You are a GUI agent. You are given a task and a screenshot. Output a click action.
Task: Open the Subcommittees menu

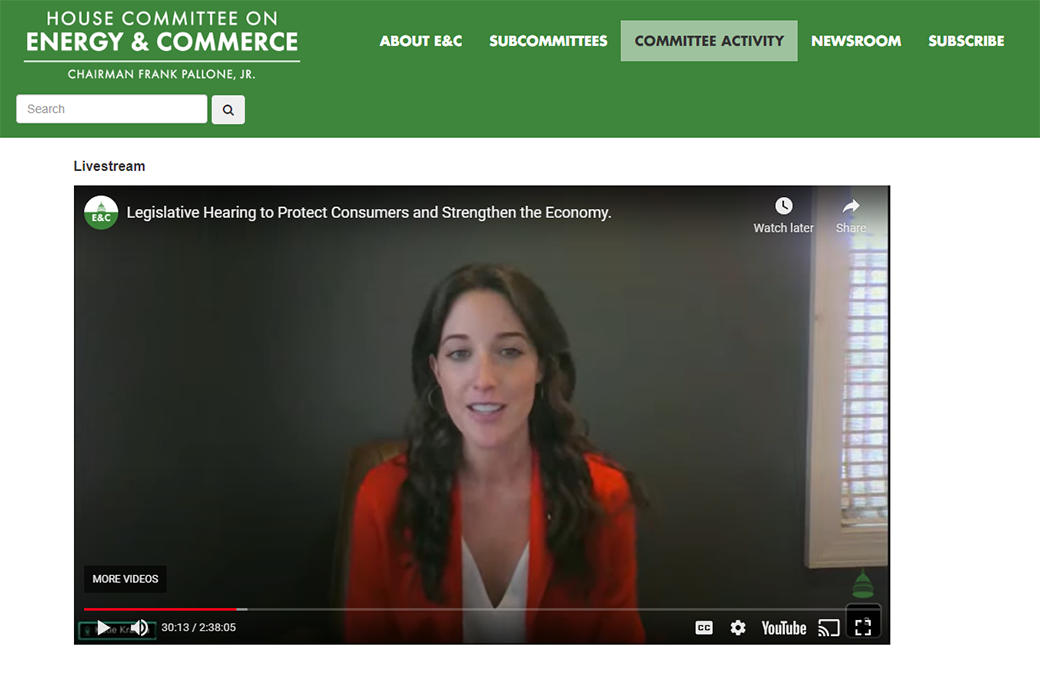pyautogui.click(x=548, y=41)
